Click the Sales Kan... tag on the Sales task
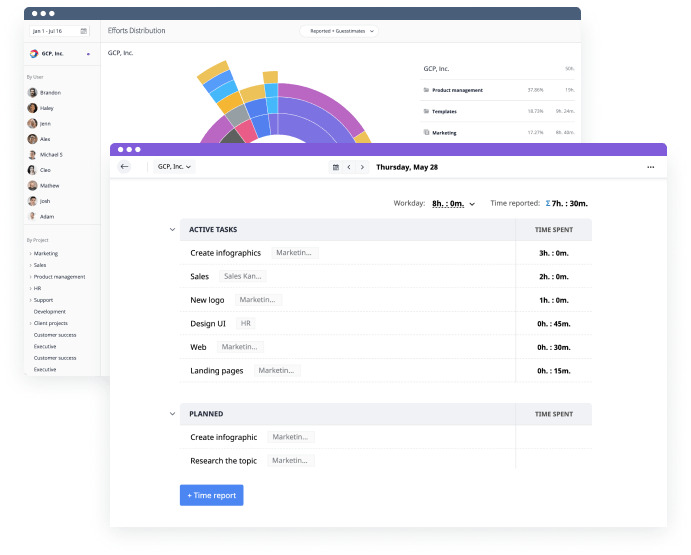This screenshot has height=555, width=691. (242, 276)
